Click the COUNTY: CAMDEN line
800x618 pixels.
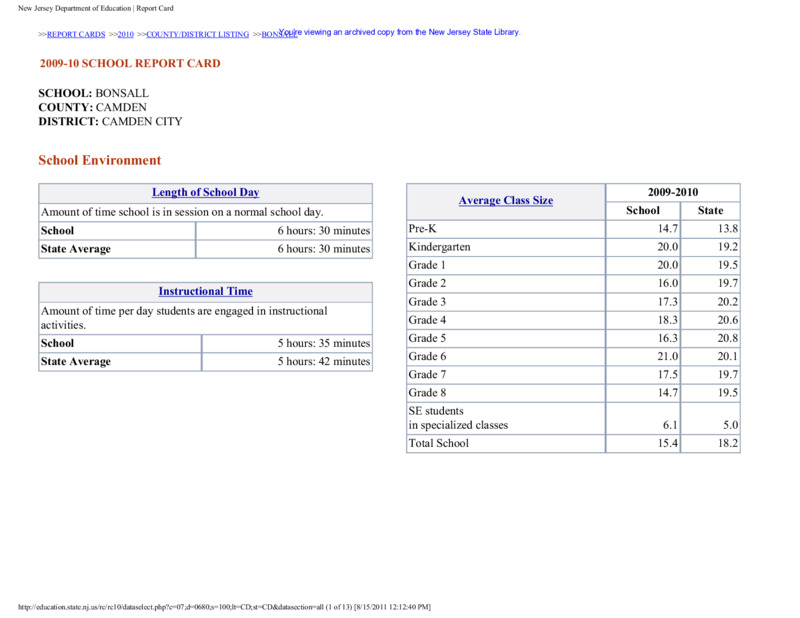pos(92,107)
